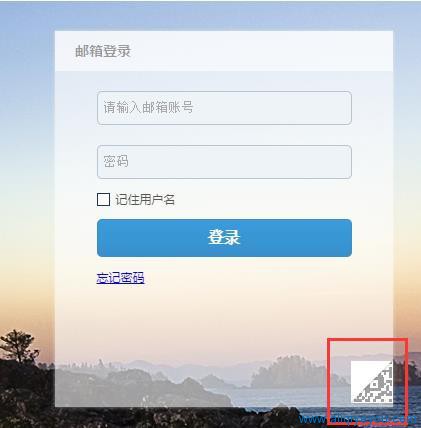Submit with the blue 登录 button
This screenshot has width=421, height=428.
point(224,238)
